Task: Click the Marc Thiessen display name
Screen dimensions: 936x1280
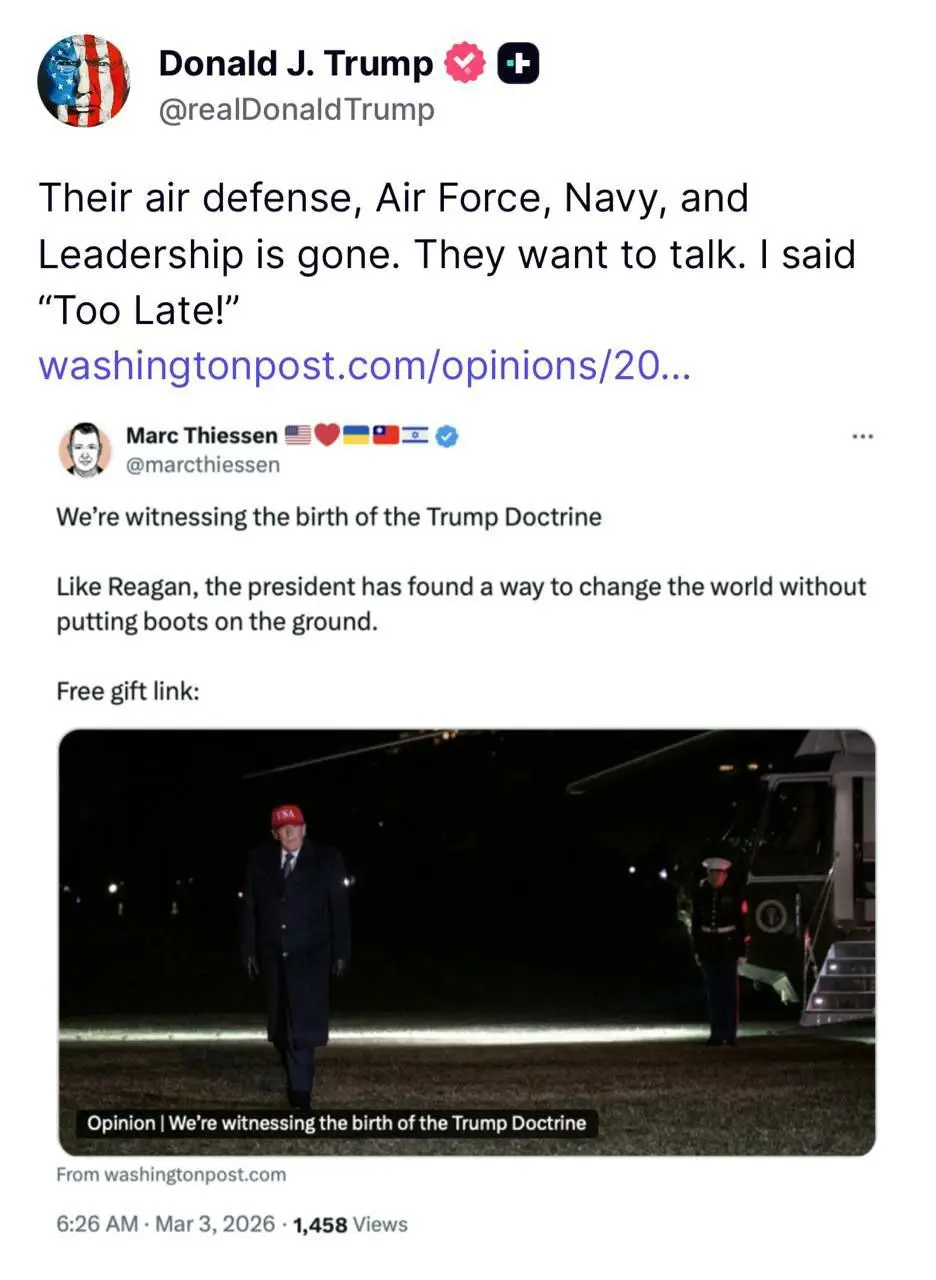Action: click(202, 435)
